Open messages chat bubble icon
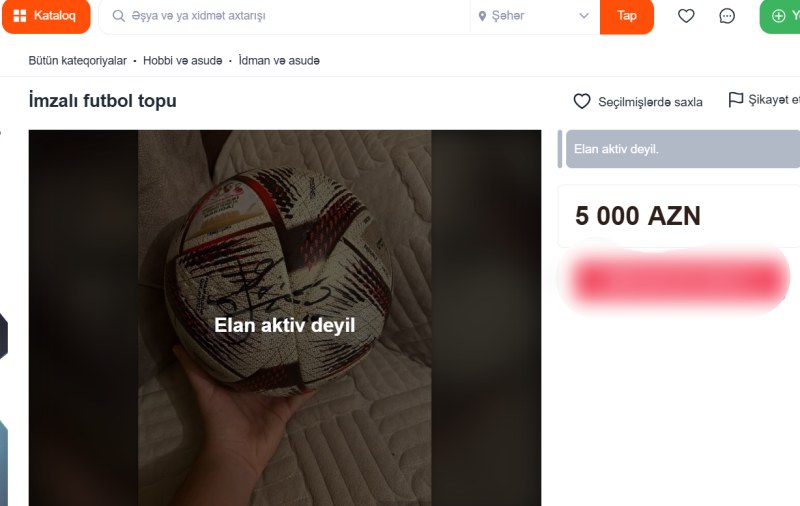The width and height of the screenshot is (800, 506). (x=727, y=16)
